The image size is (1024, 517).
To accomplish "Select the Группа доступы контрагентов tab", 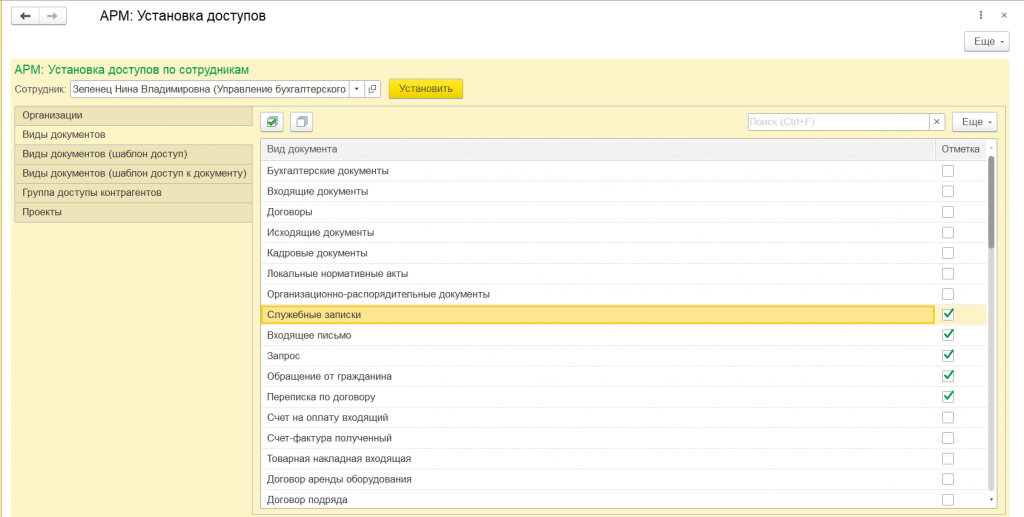I will (x=133, y=193).
